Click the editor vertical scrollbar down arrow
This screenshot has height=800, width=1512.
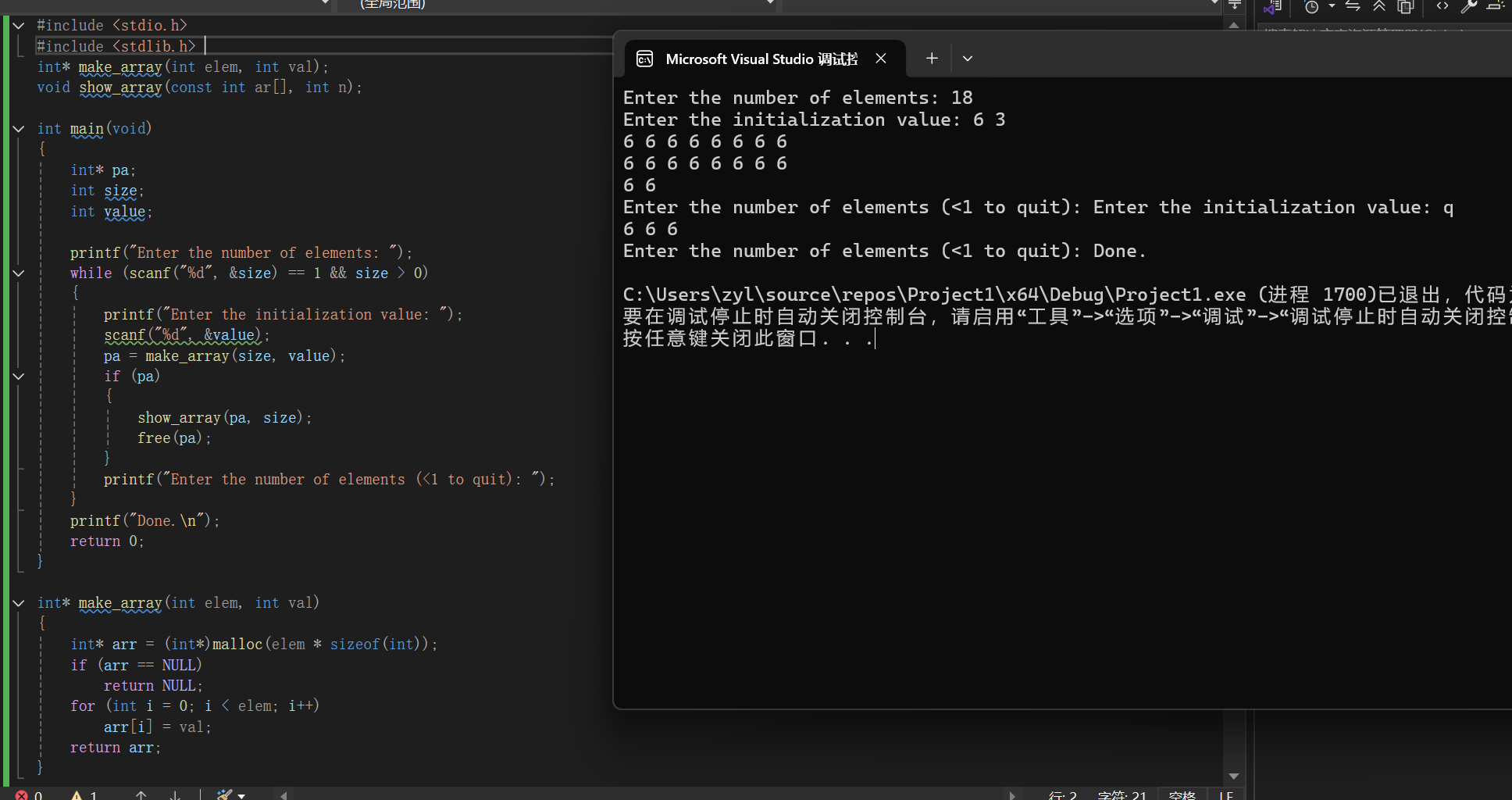1234,776
